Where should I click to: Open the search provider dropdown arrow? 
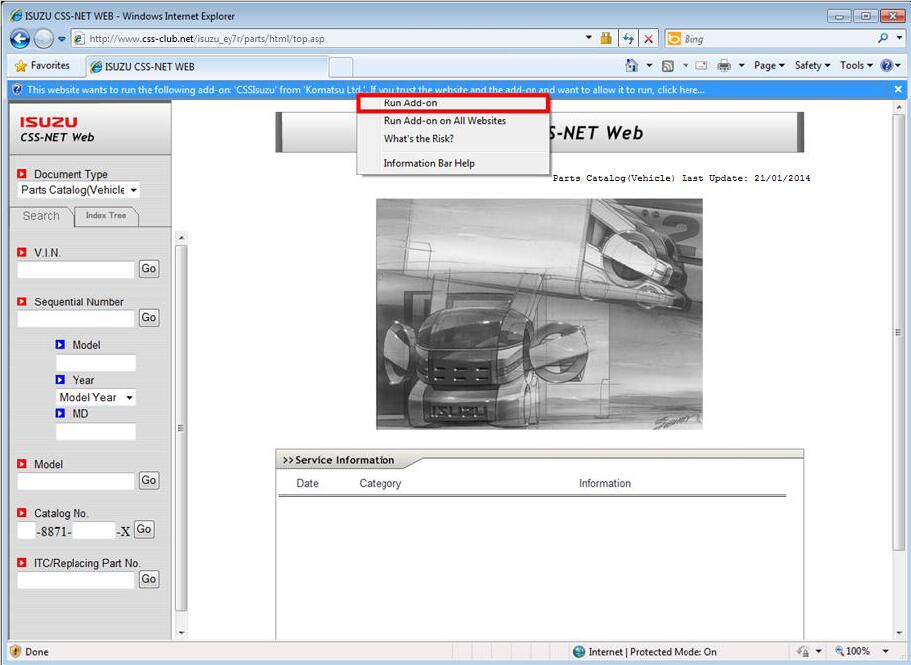tap(899, 38)
